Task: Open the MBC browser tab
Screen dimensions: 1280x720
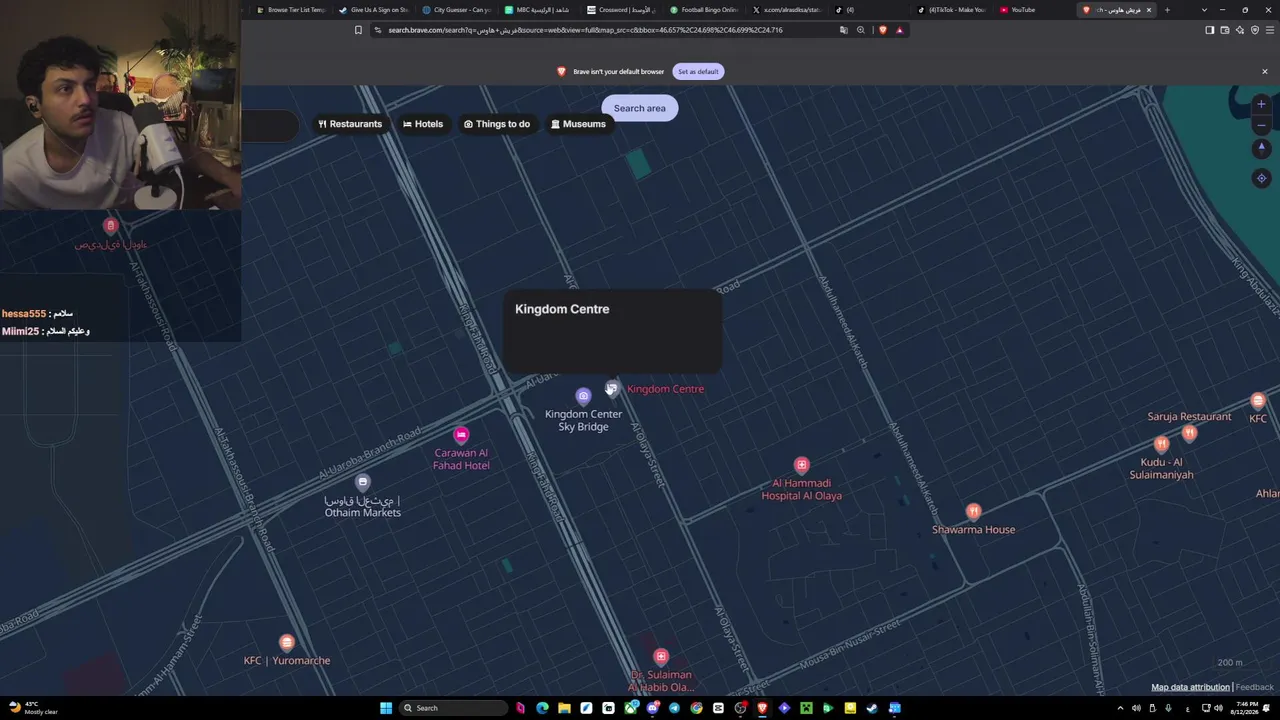Action: pyautogui.click(x=539, y=10)
